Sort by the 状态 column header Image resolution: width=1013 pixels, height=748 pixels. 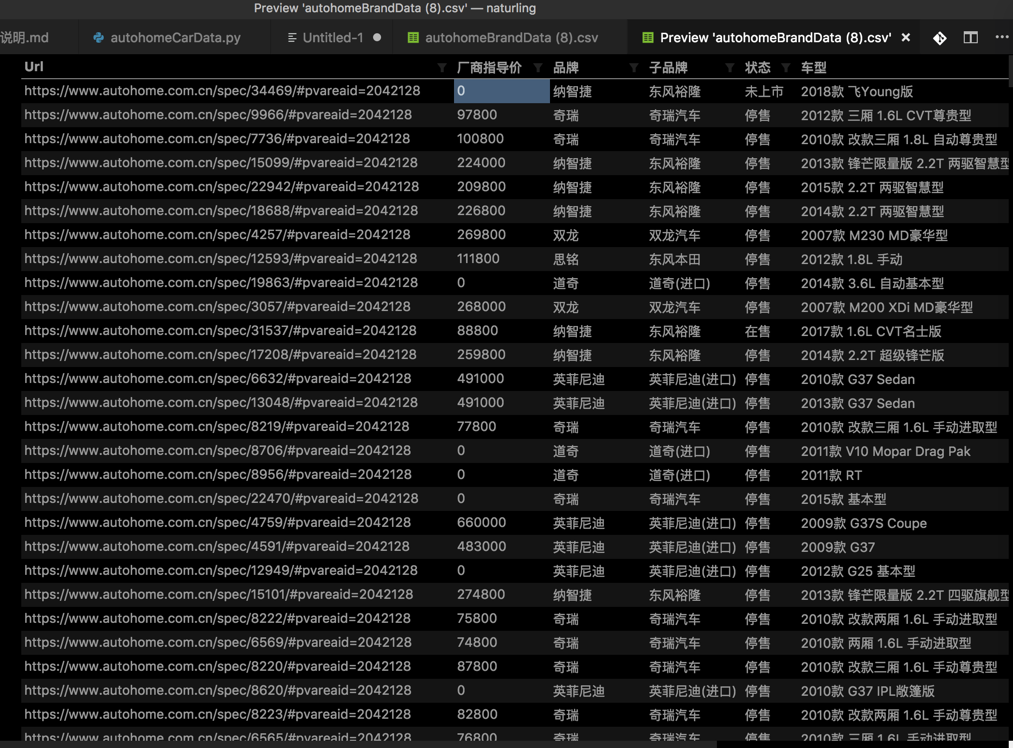(757, 67)
